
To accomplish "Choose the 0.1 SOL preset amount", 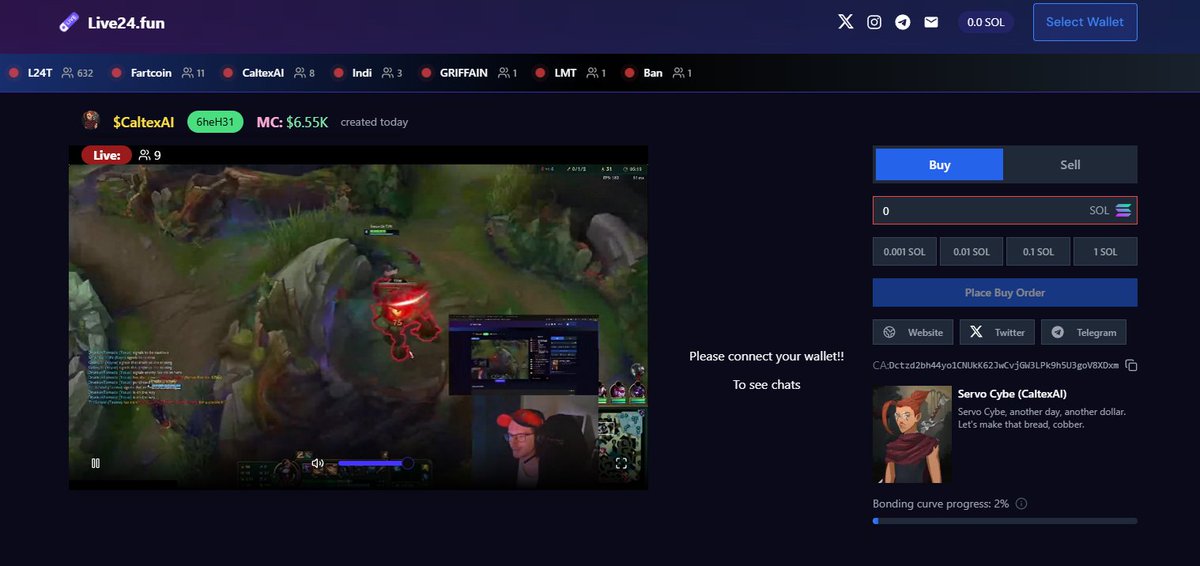I will point(1038,252).
